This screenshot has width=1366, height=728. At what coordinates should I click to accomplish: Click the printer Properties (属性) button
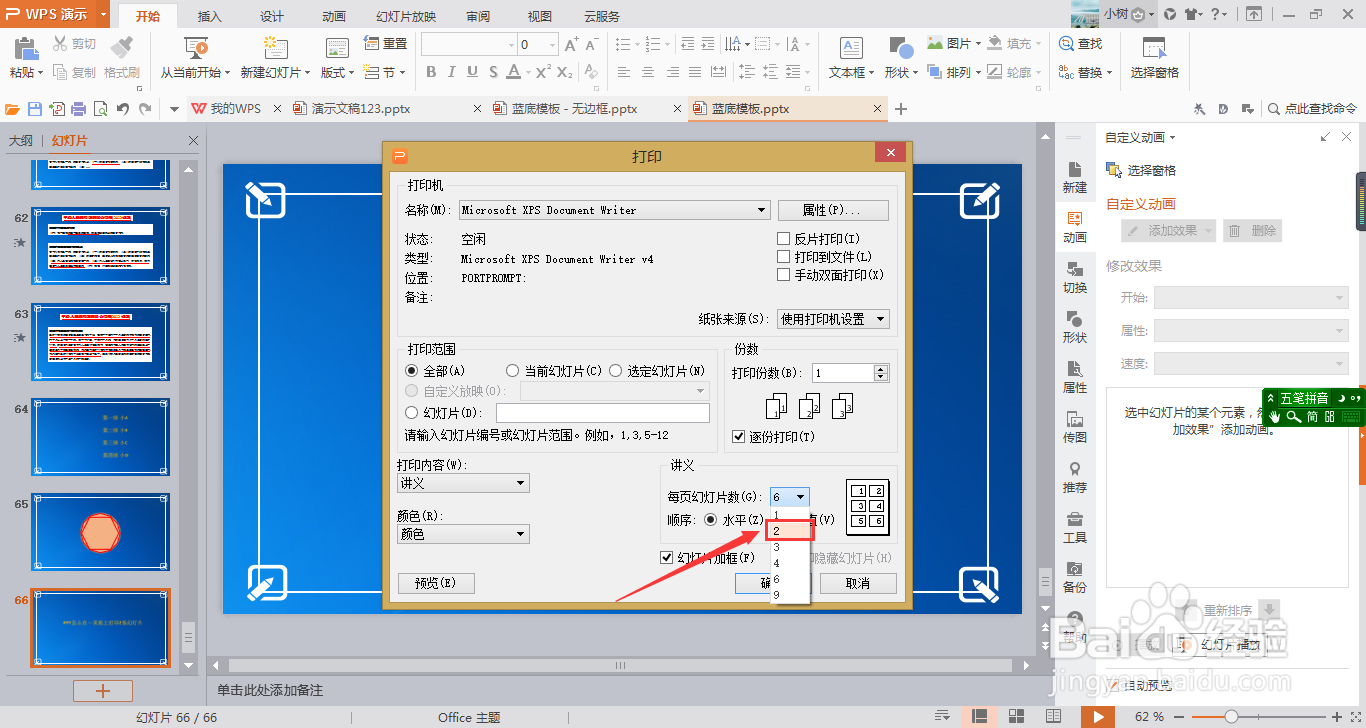(x=833, y=210)
